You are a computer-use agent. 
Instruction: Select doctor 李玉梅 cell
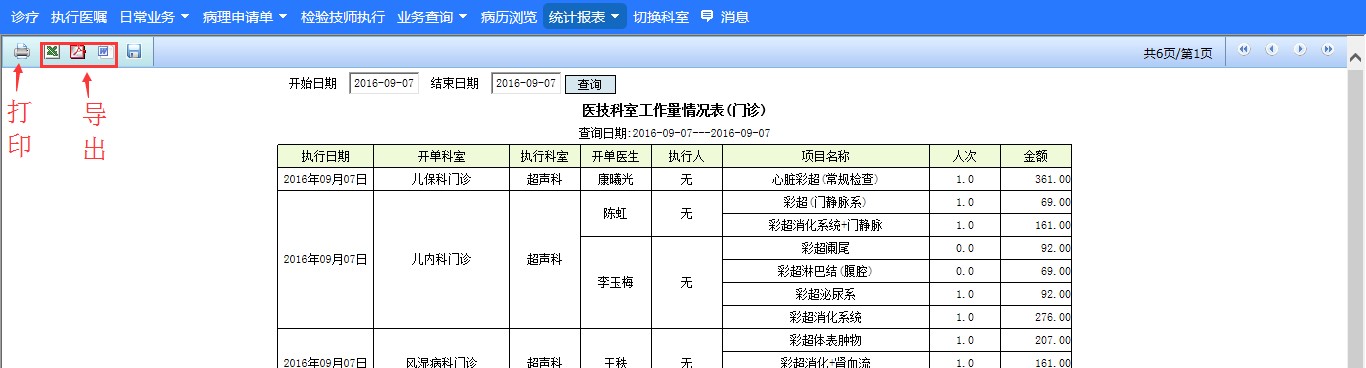[616, 283]
